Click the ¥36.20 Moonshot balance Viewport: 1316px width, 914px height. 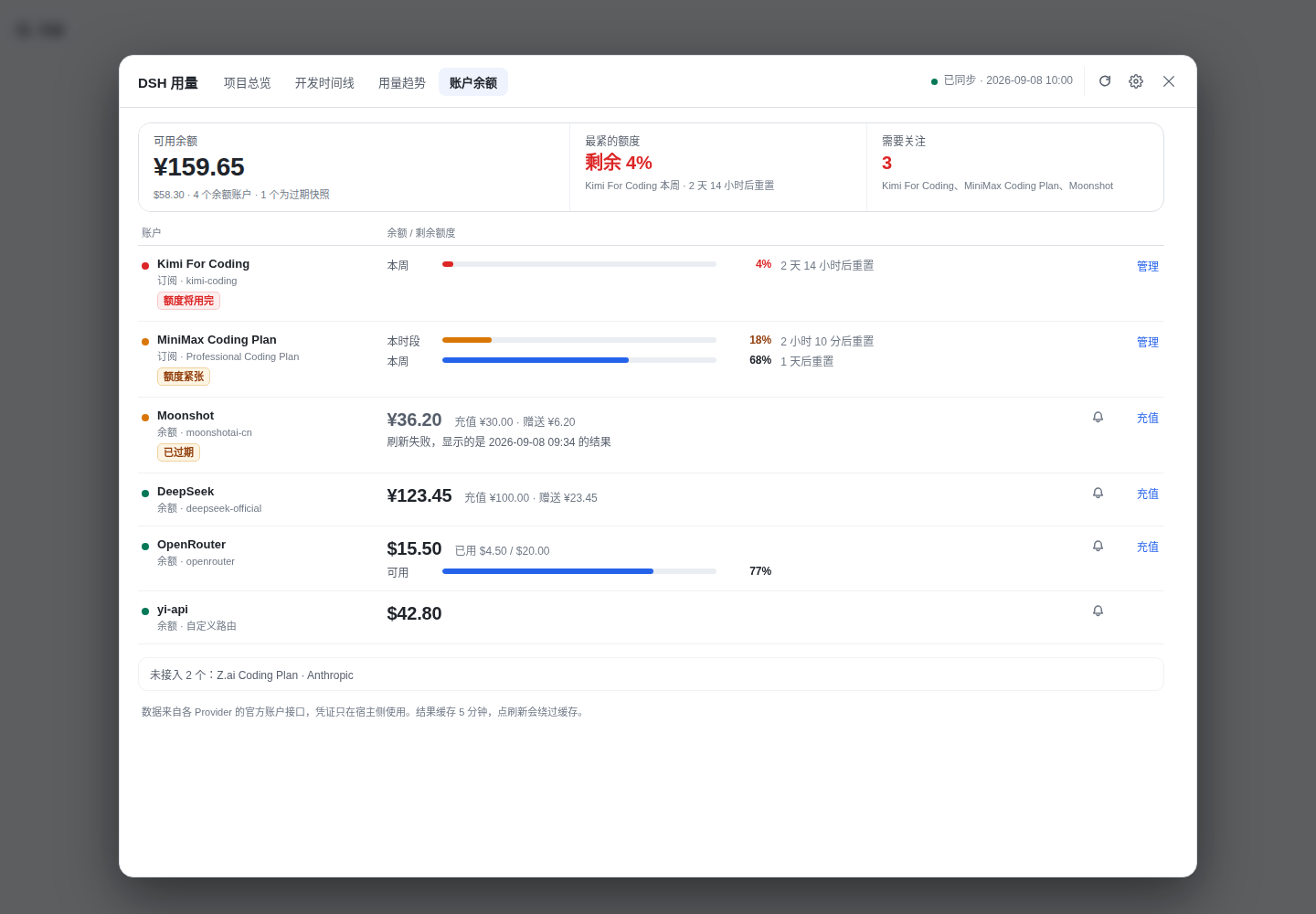tap(414, 420)
